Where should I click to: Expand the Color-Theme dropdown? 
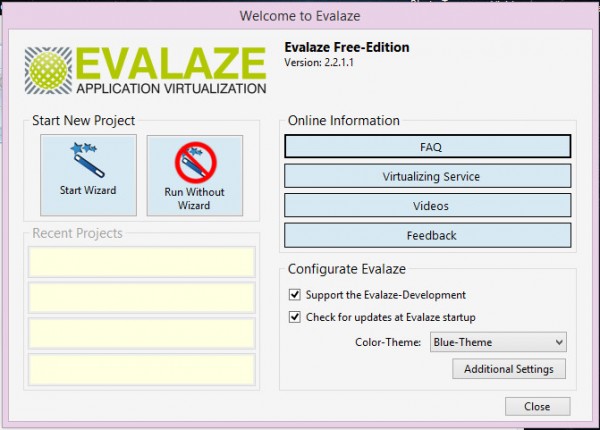(498, 342)
